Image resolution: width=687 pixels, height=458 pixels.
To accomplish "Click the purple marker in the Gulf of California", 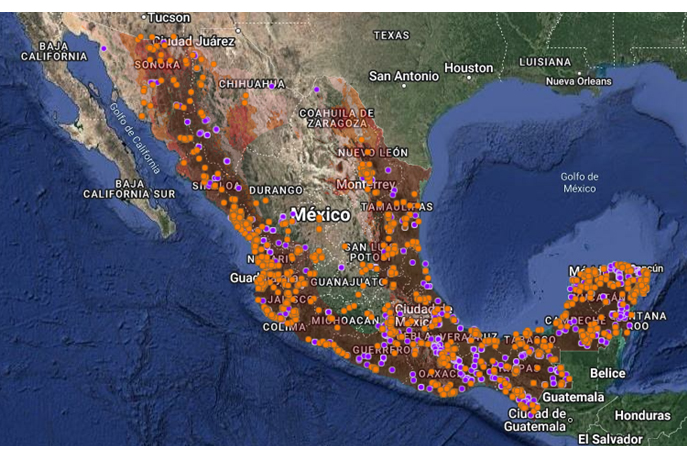I will click(x=104, y=48).
